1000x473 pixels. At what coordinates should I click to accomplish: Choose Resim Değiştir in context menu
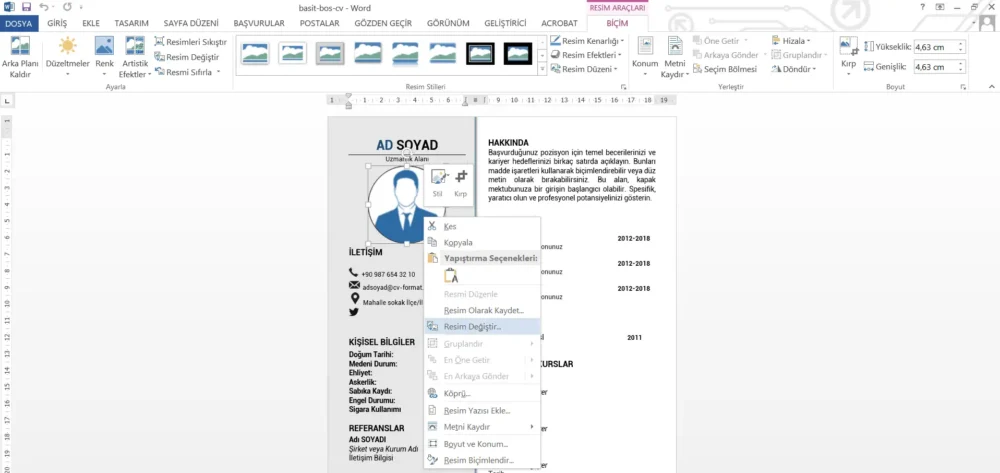coord(482,326)
